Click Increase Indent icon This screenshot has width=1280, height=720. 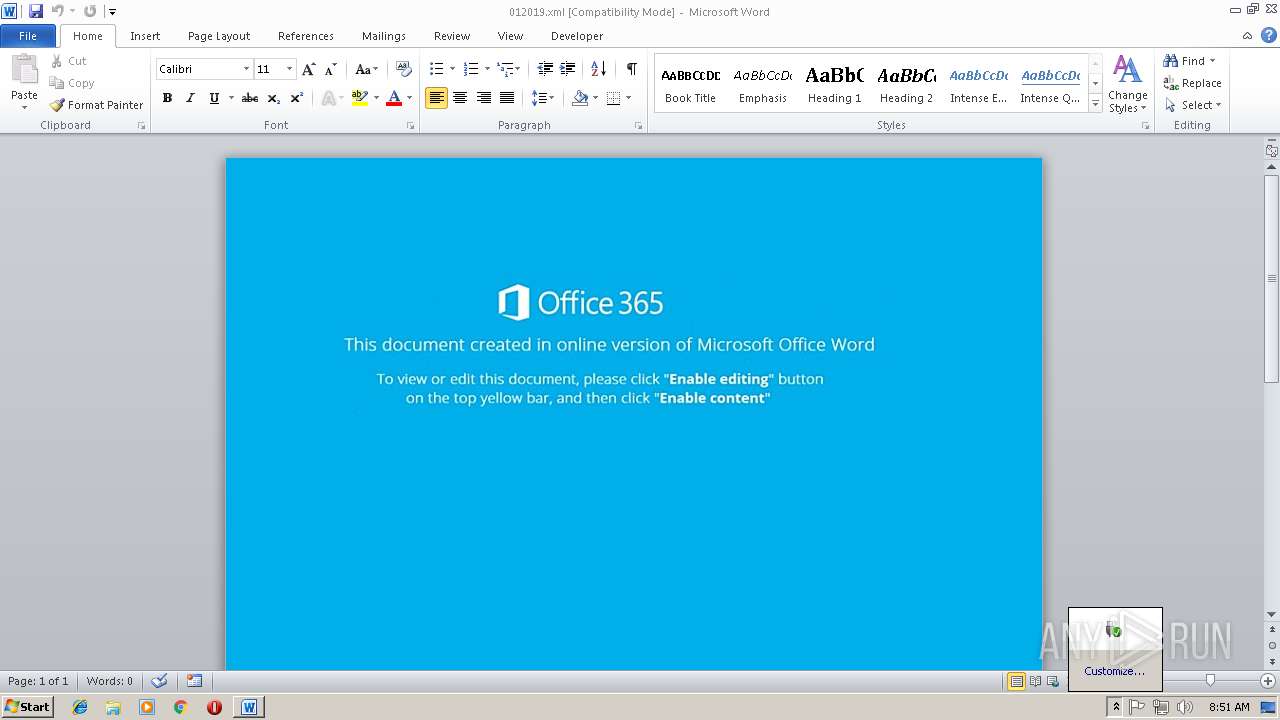[x=567, y=69]
